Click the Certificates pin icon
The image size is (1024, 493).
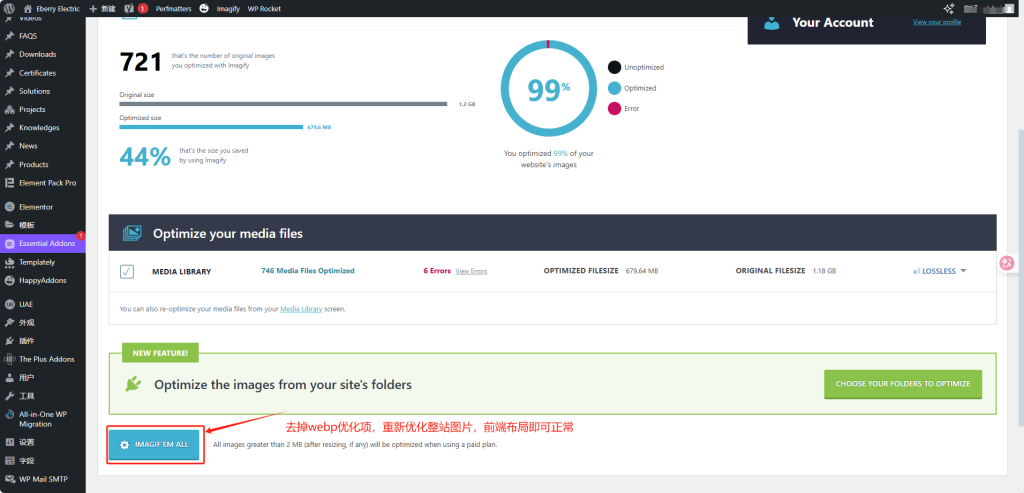tap(9, 73)
